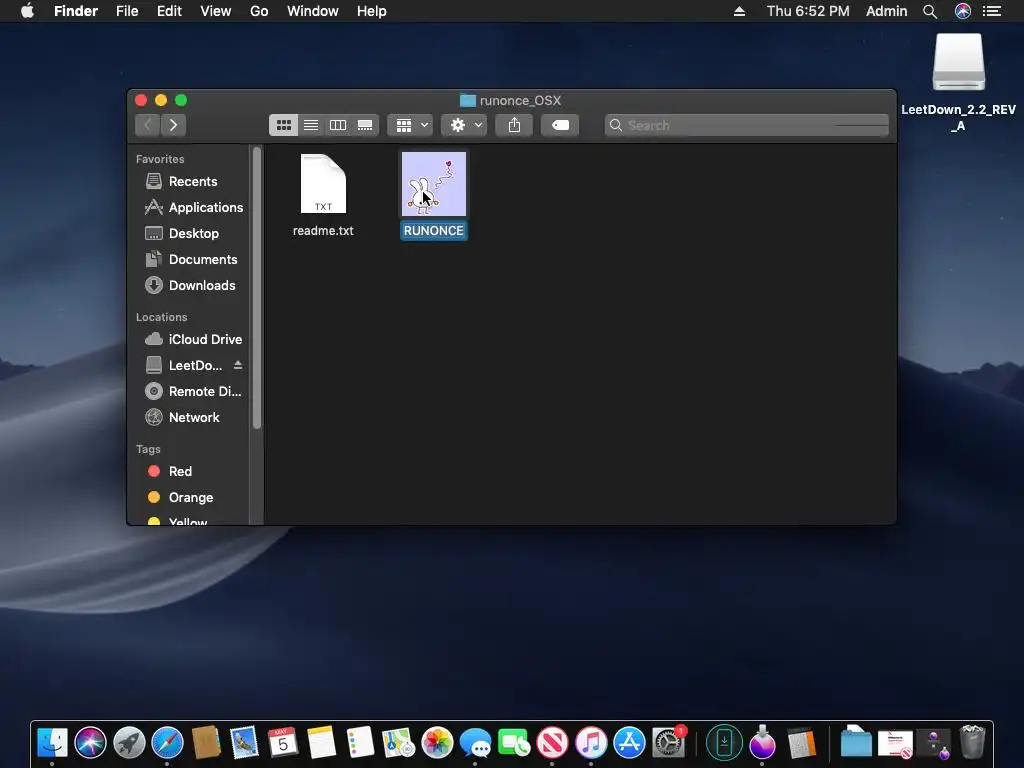Open Launchpad from the Dock
This screenshot has height=768, width=1024.
coord(129,743)
